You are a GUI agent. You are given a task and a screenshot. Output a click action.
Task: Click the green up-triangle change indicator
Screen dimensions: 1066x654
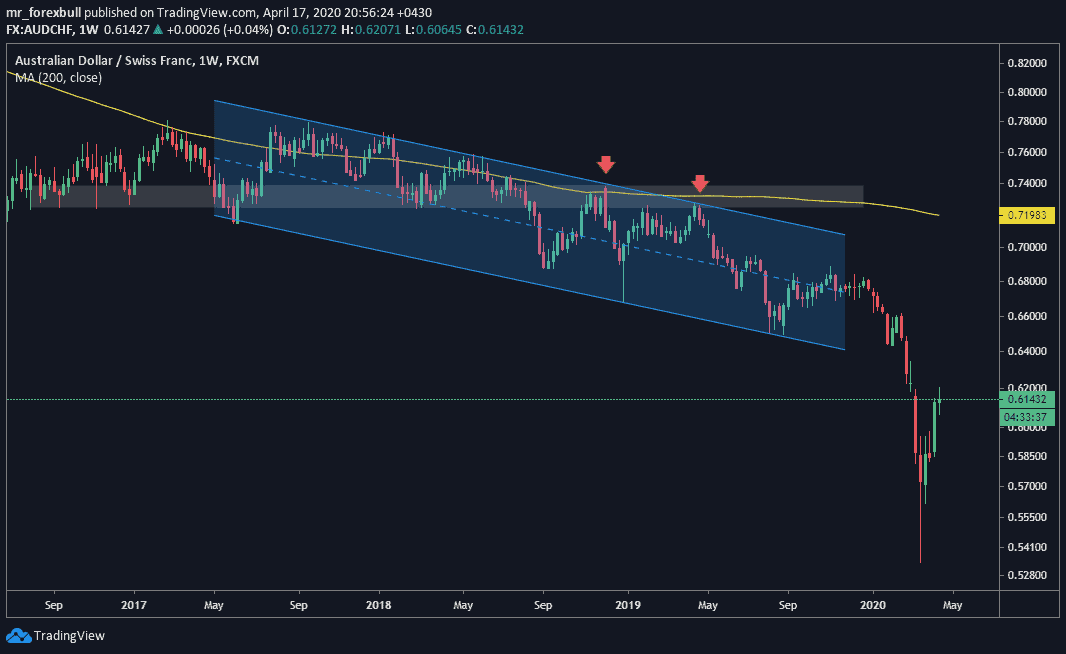click(156, 30)
